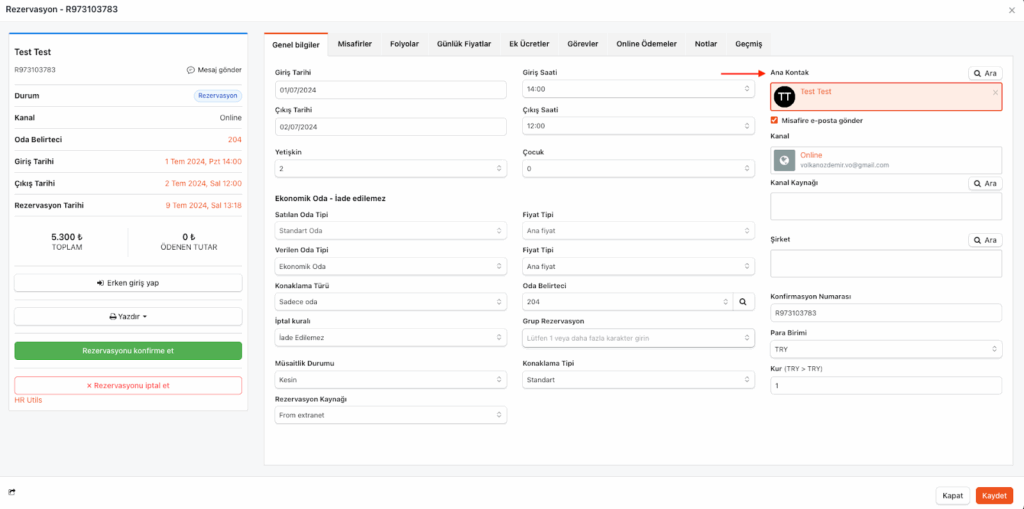Adjust the Yetişkin count stepper
This screenshot has height=509, width=1024.
click(500, 169)
